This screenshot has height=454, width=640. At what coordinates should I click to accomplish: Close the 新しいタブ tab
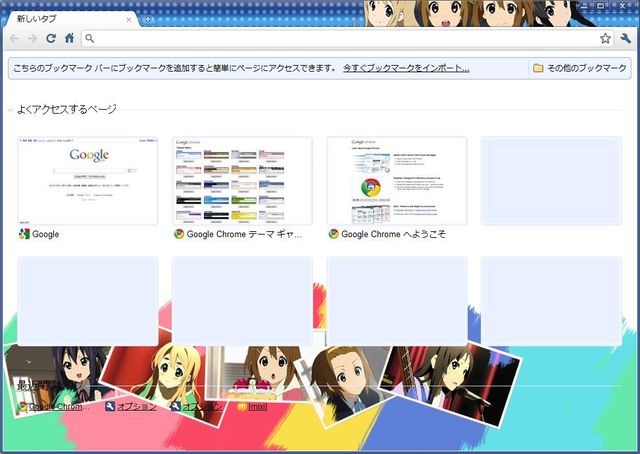129,19
